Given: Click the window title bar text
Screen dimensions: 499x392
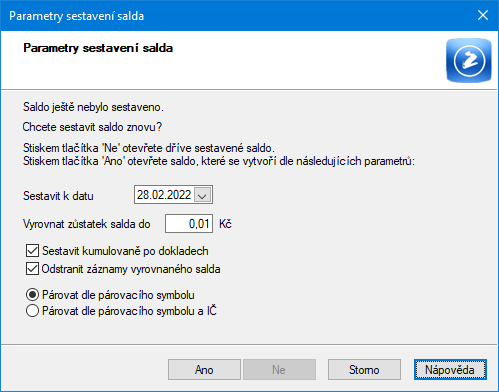Looking at the screenshot, I should click(77, 16).
